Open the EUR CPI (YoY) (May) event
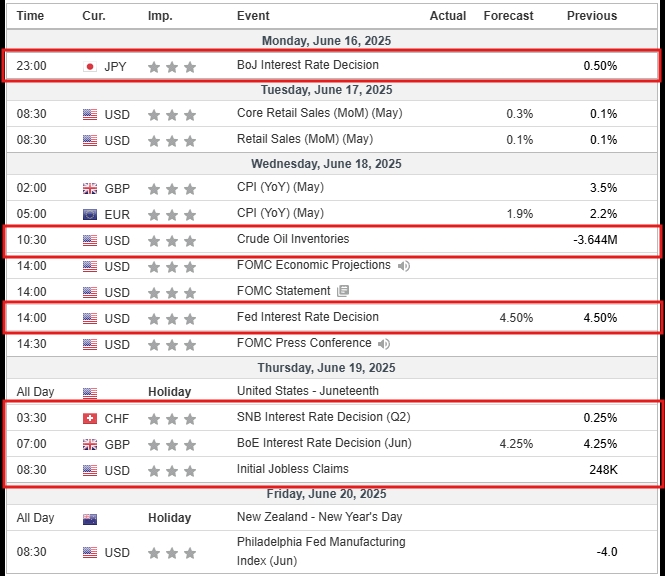 (280, 213)
